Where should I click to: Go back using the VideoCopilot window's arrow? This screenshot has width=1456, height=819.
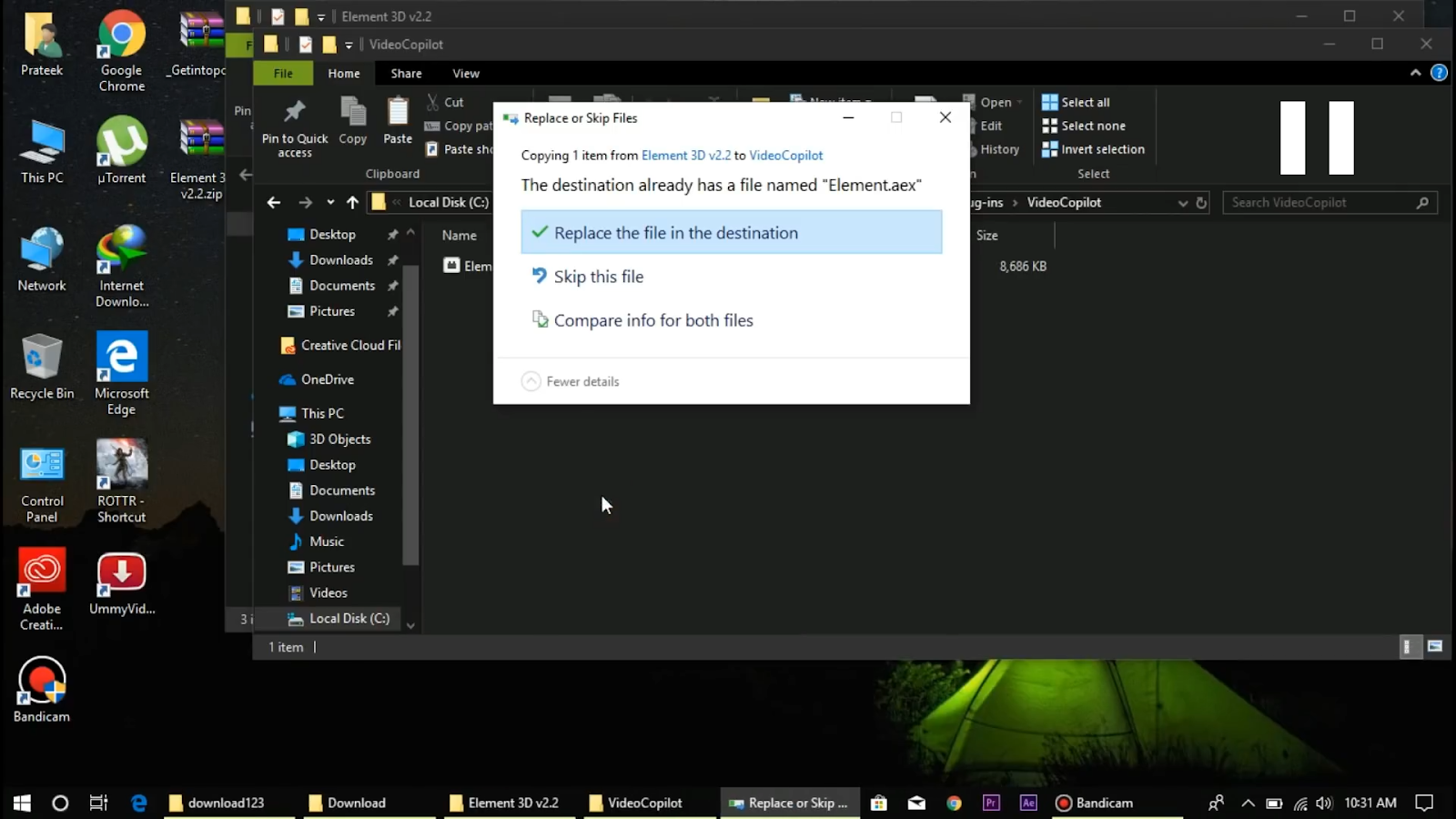(274, 202)
